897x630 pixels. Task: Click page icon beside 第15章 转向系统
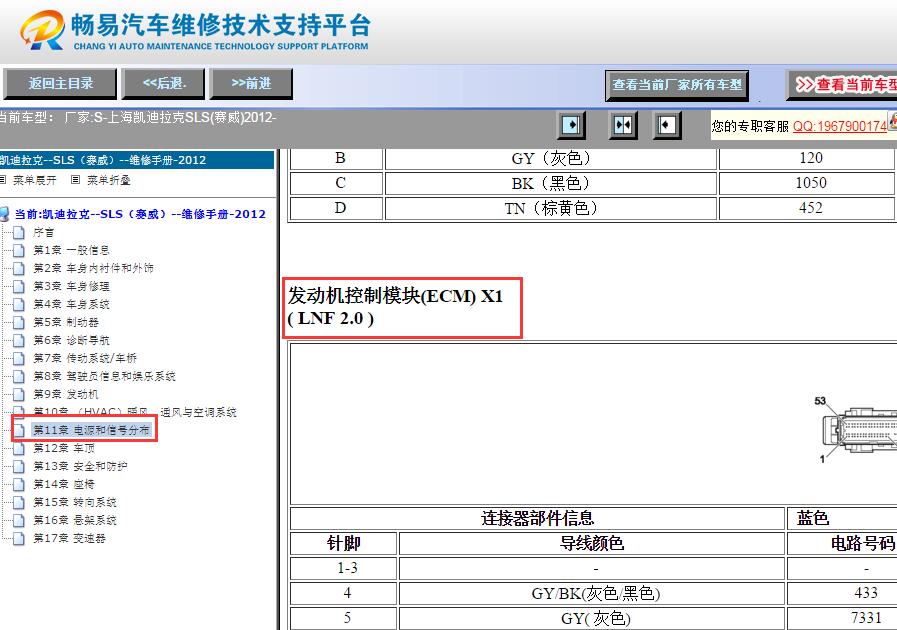[19, 502]
